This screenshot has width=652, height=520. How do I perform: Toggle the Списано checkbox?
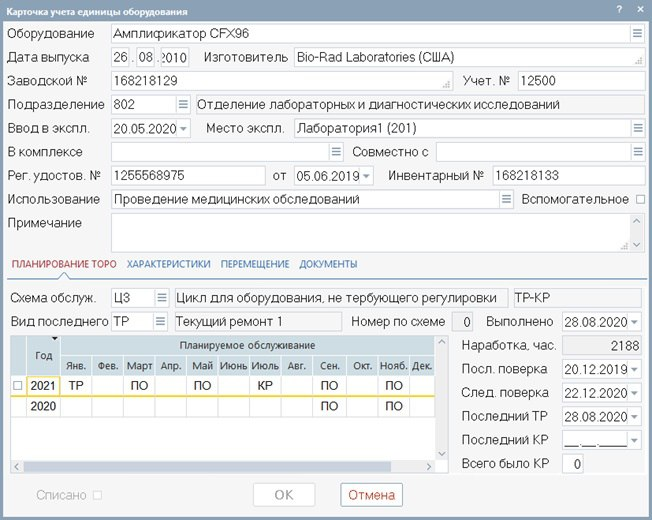pos(97,495)
